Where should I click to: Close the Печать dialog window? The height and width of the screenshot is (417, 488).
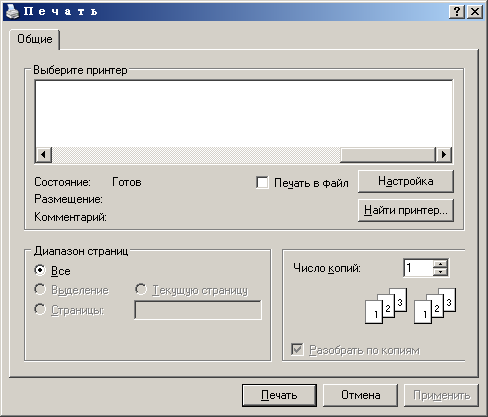point(475,12)
